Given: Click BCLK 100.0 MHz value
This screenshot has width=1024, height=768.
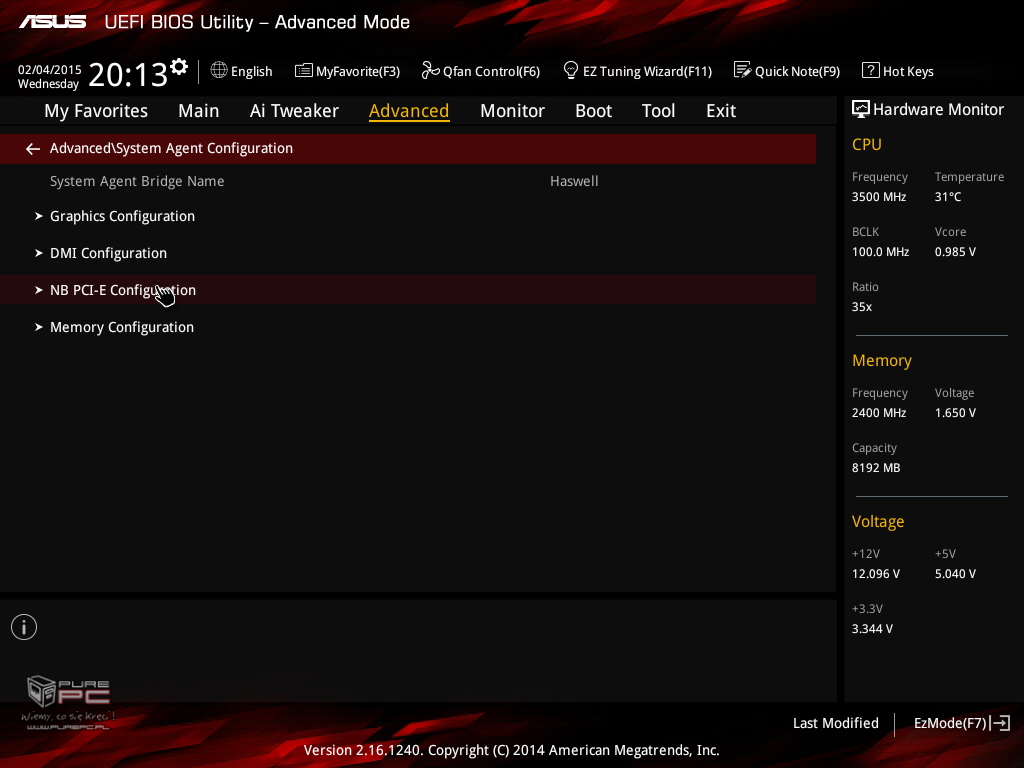Looking at the screenshot, I should tap(880, 251).
